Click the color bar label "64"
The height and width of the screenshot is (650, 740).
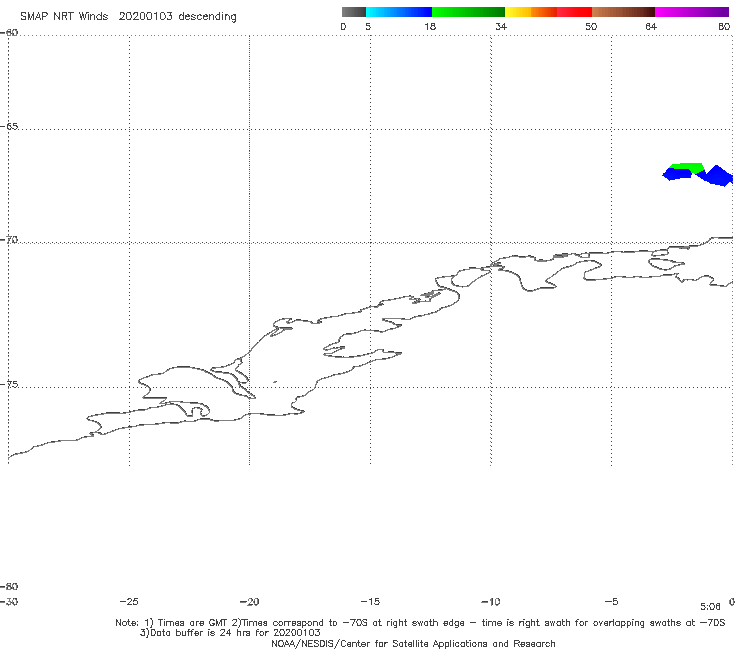point(651,26)
